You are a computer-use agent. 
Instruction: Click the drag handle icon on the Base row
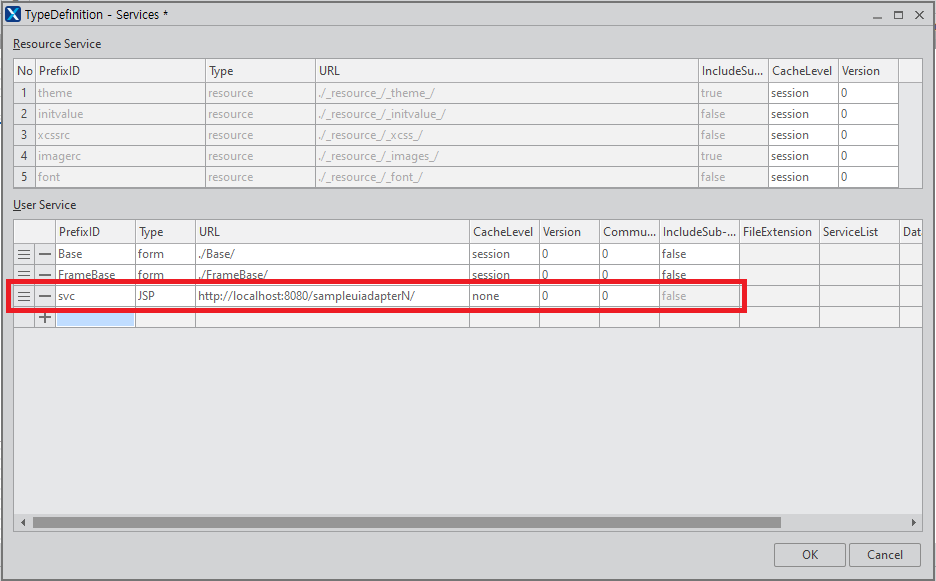coord(24,254)
